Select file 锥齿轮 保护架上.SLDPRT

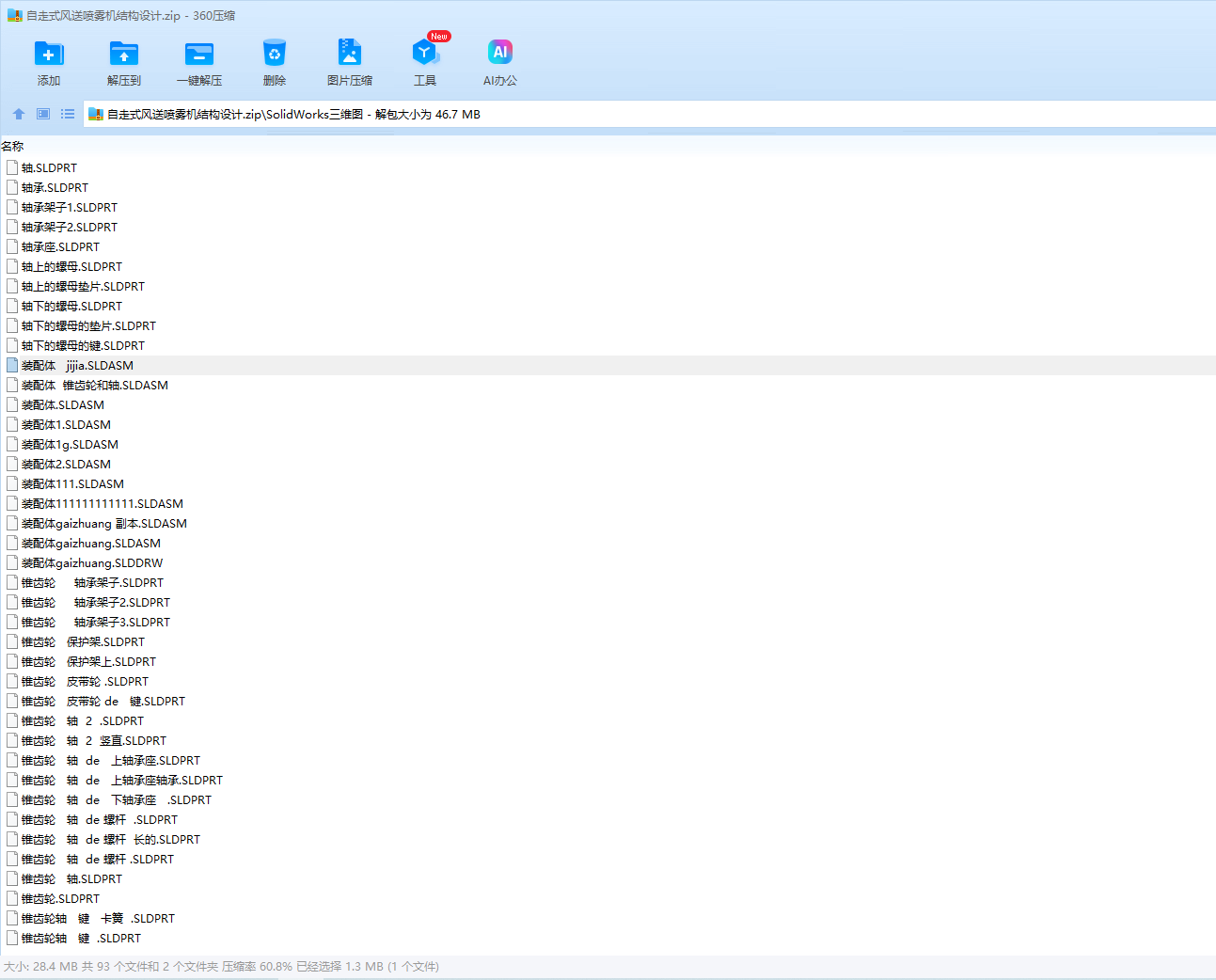point(88,661)
